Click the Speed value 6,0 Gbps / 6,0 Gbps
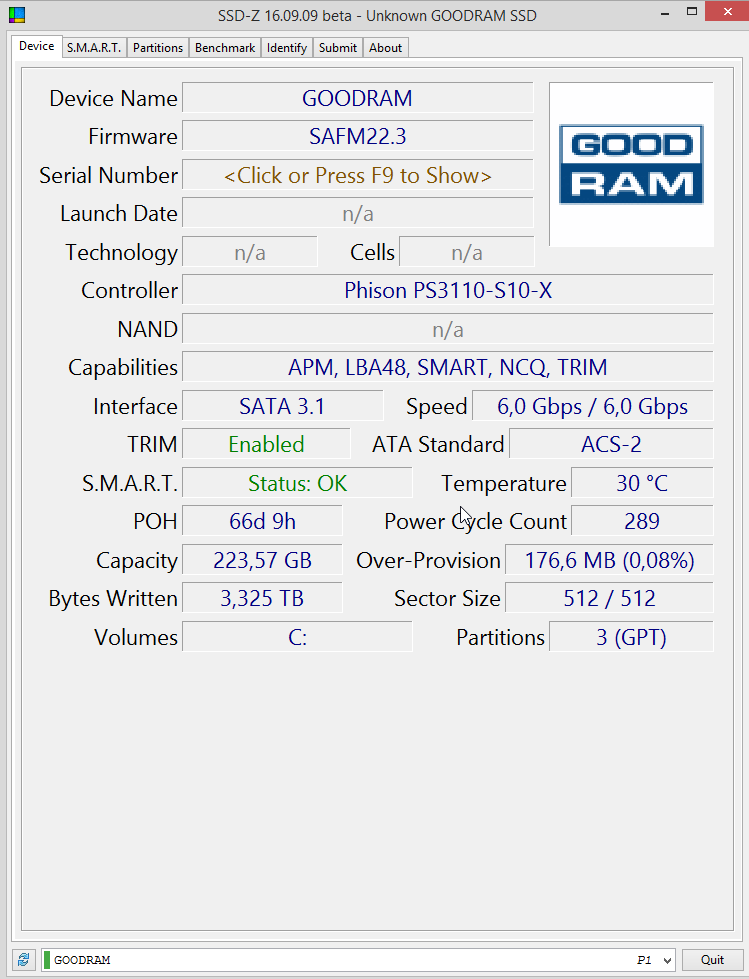 (x=592, y=406)
